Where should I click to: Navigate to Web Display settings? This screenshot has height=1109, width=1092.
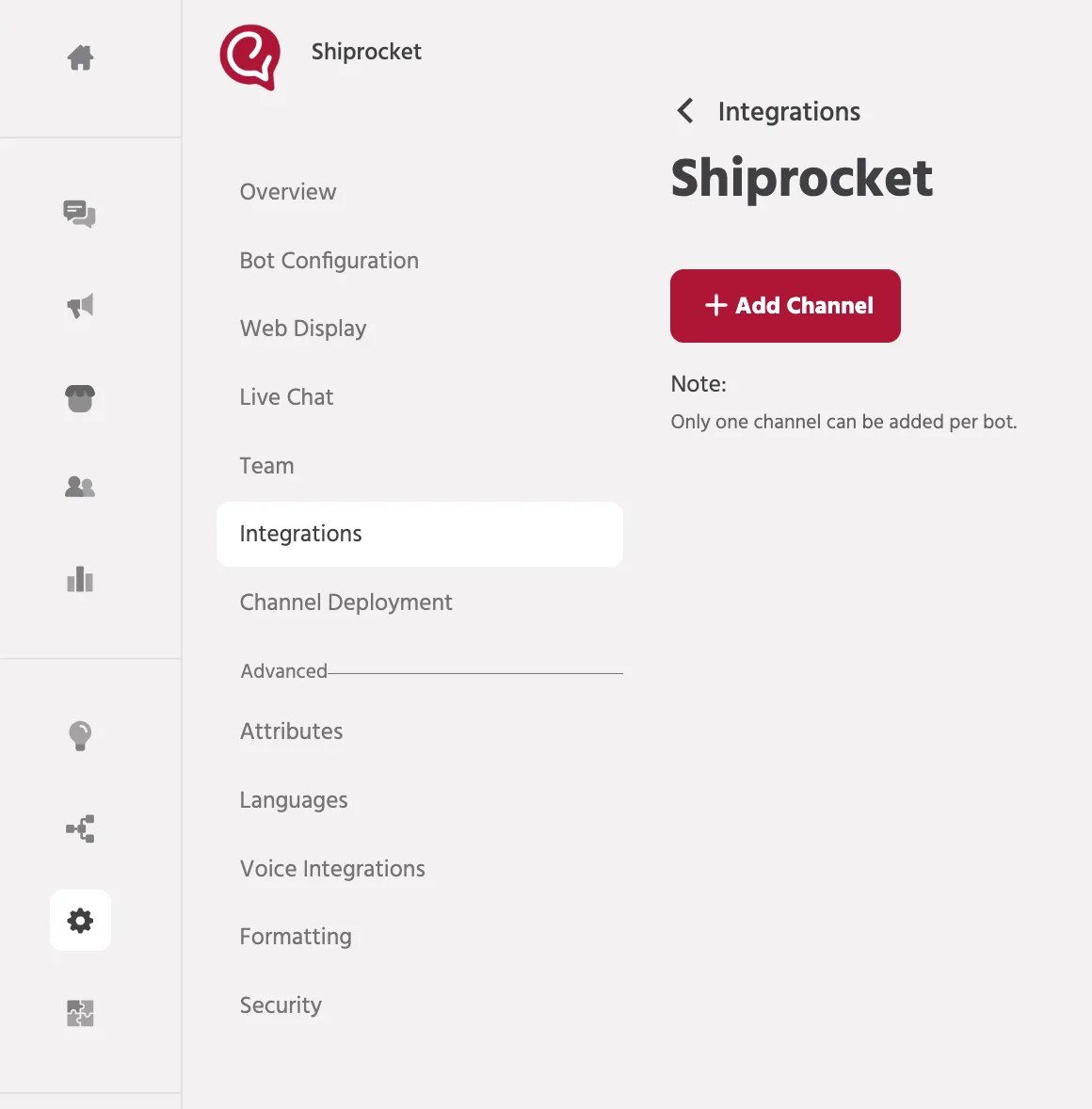click(x=303, y=329)
